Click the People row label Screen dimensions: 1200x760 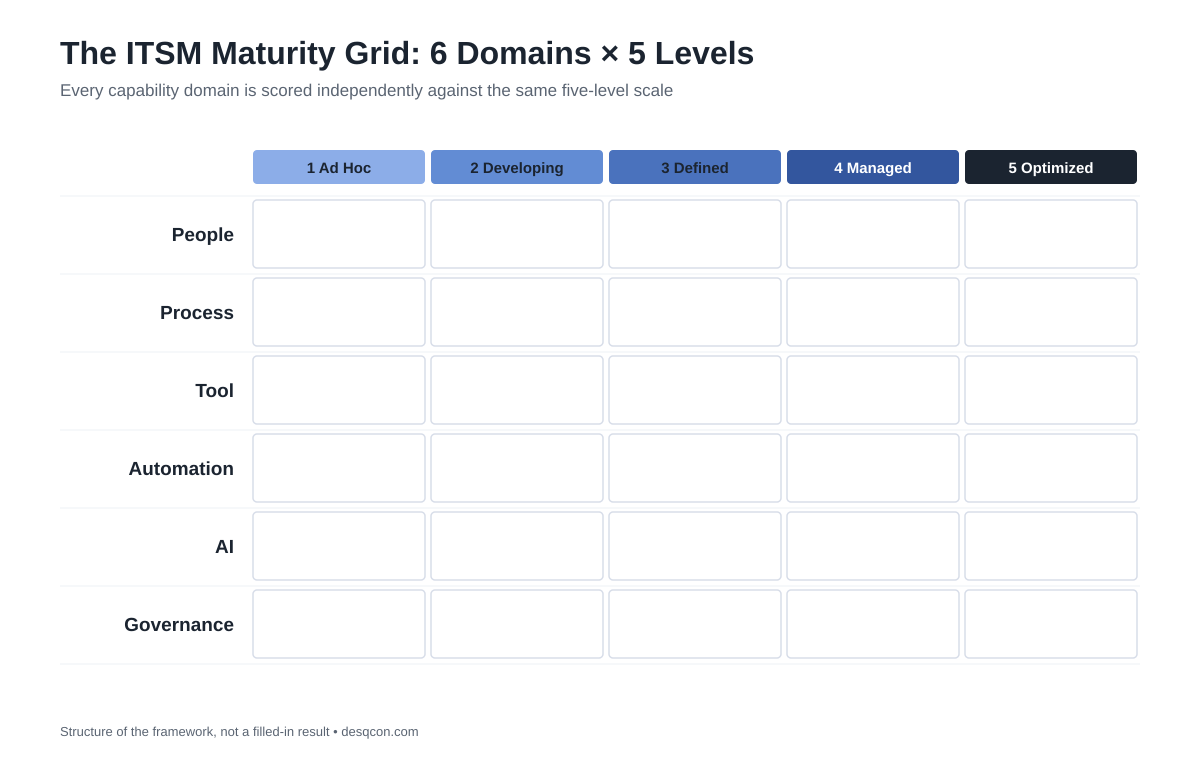click(x=203, y=235)
